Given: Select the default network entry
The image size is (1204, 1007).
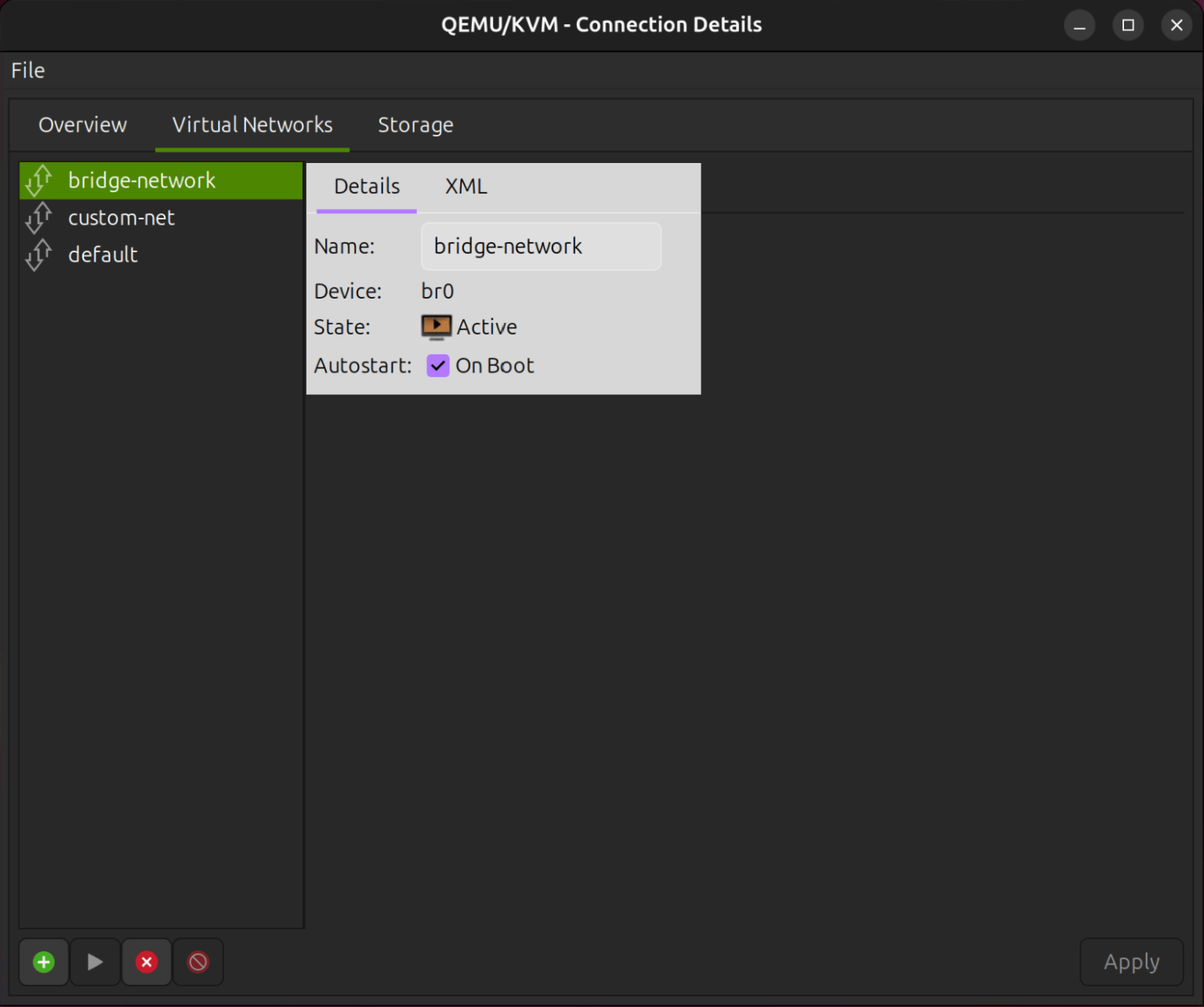Looking at the screenshot, I should point(102,254).
